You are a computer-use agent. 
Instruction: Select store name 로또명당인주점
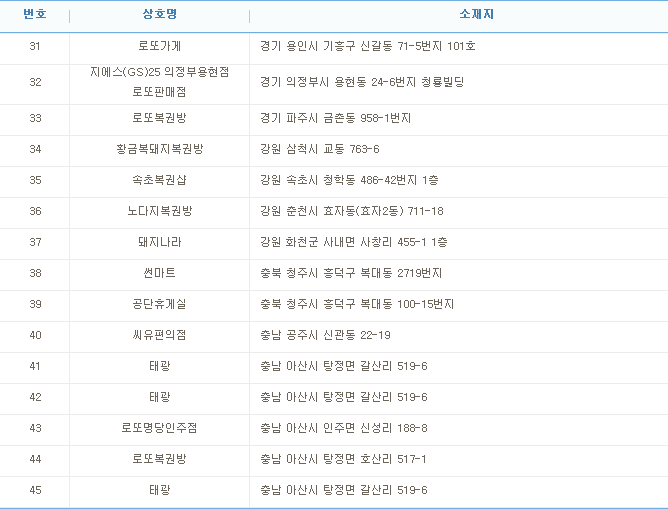tap(159, 428)
